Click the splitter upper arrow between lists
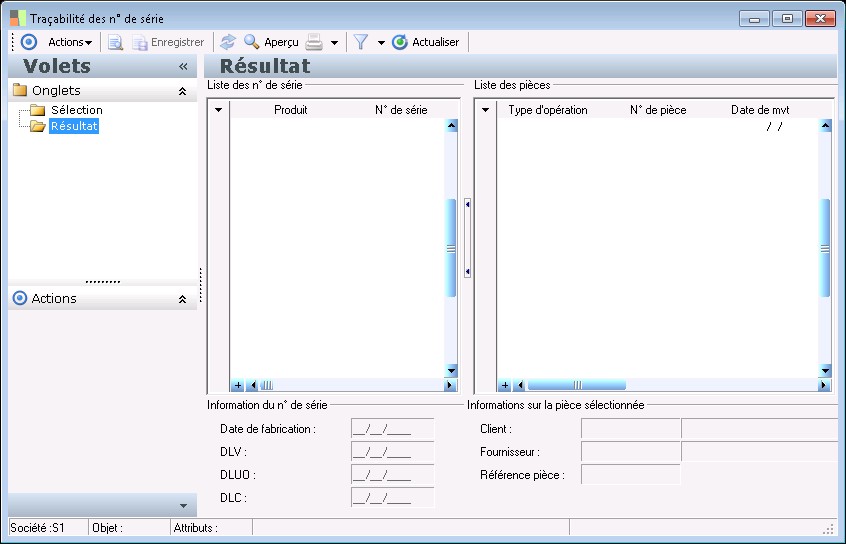This screenshot has width=846, height=544. (467, 205)
